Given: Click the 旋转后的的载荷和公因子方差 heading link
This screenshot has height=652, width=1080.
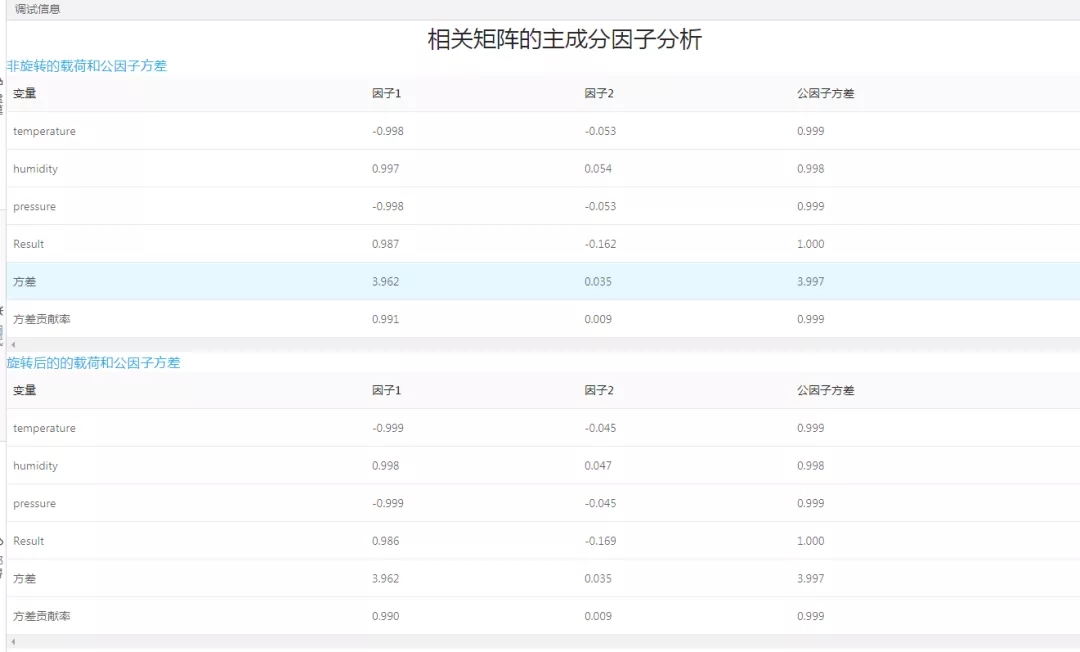Looking at the screenshot, I should pyautogui.click(x=94, y=363).
